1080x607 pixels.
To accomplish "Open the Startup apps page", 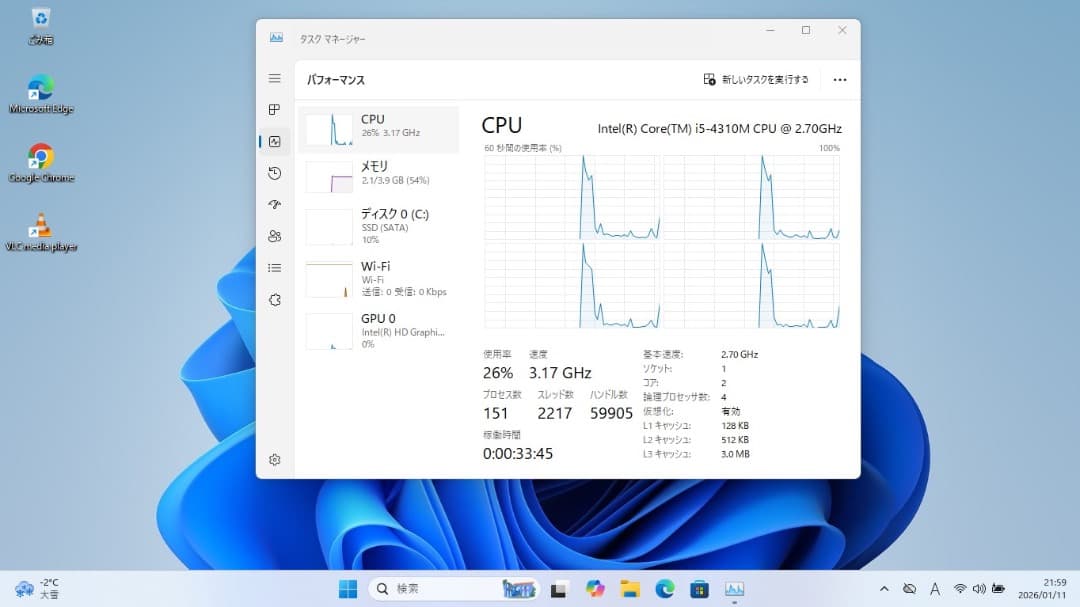I will point(275,204).
